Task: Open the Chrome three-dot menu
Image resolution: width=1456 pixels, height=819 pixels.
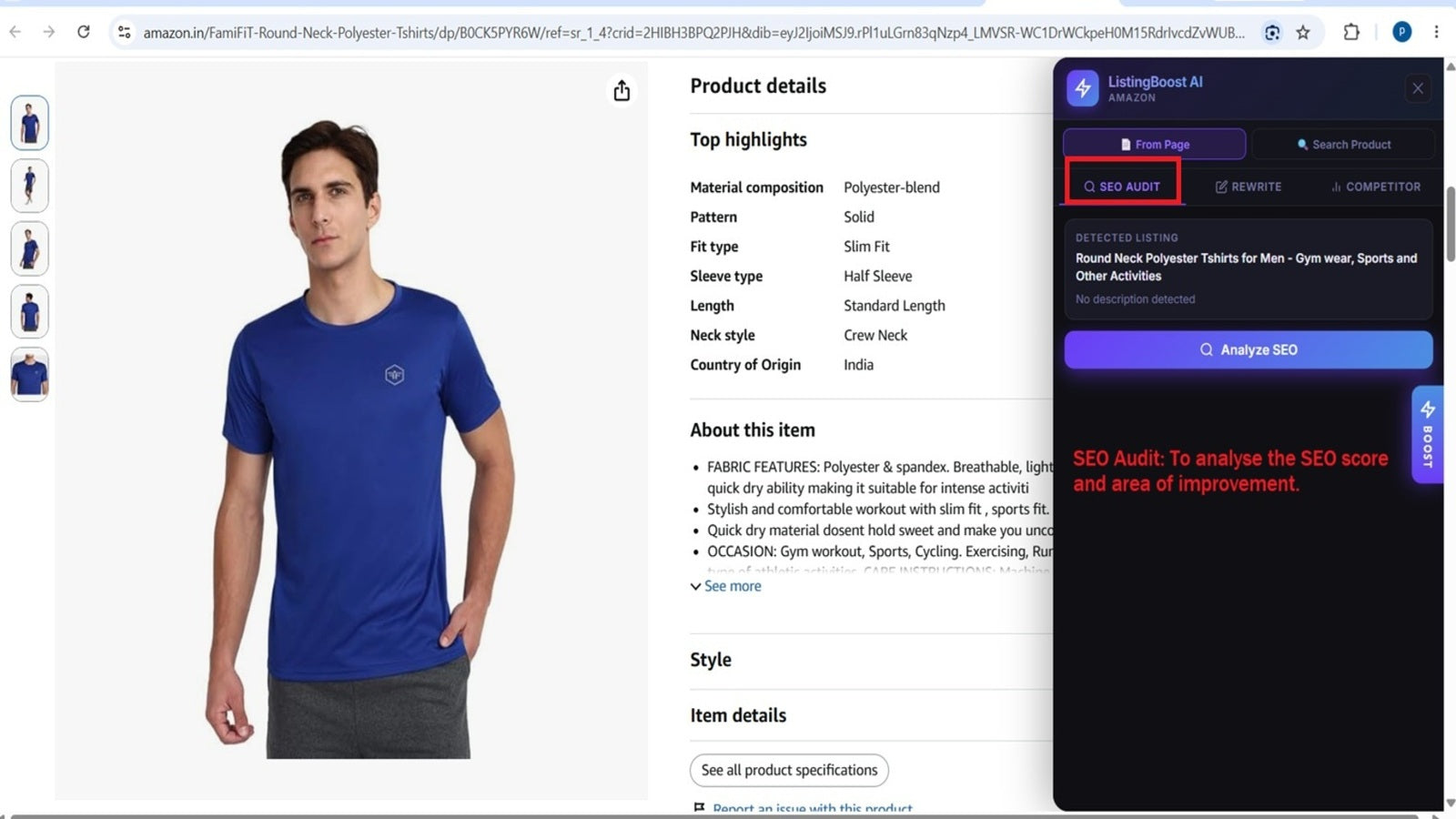Action: [1436, 32]
